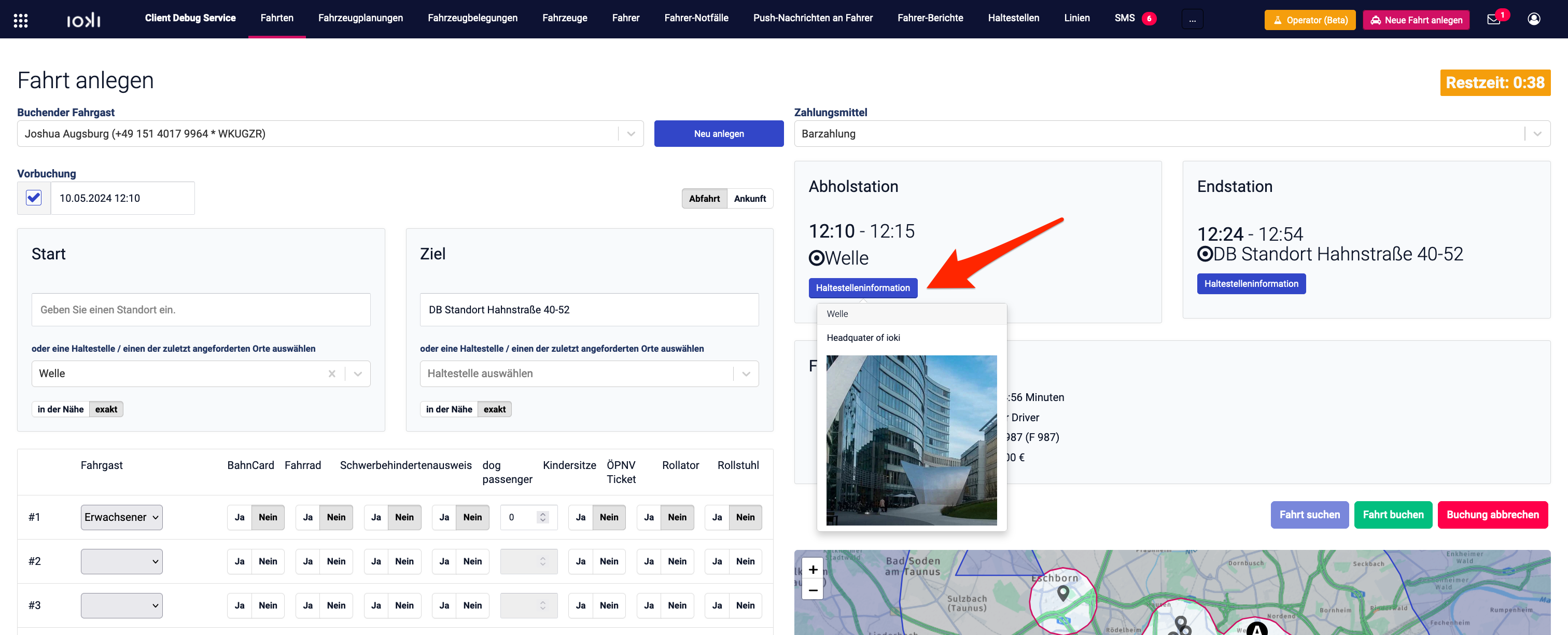Open passenger #2 type dropdown
Screen dimensions: 1568x635
tap(122, 561)
